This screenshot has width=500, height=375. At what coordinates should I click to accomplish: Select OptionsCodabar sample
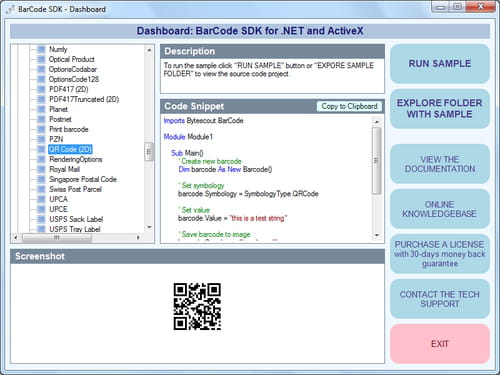[73, 69]
